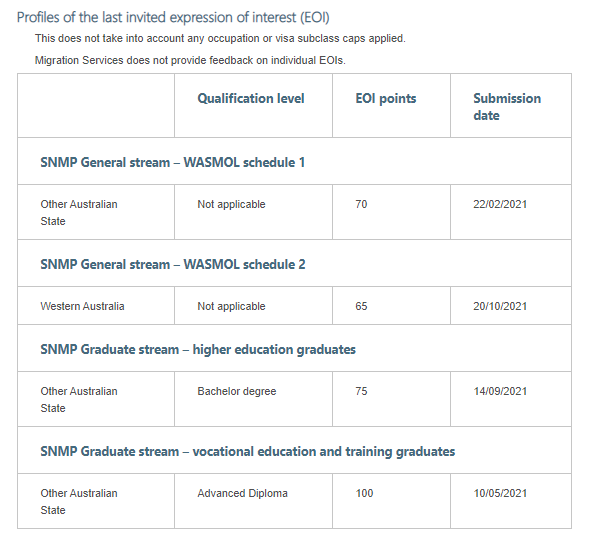Click the 'Profiles of the last invited expression of interest' heading
The height and width of the screenshot is (536, 590).
pyautogui.click(x=173, y=17)
